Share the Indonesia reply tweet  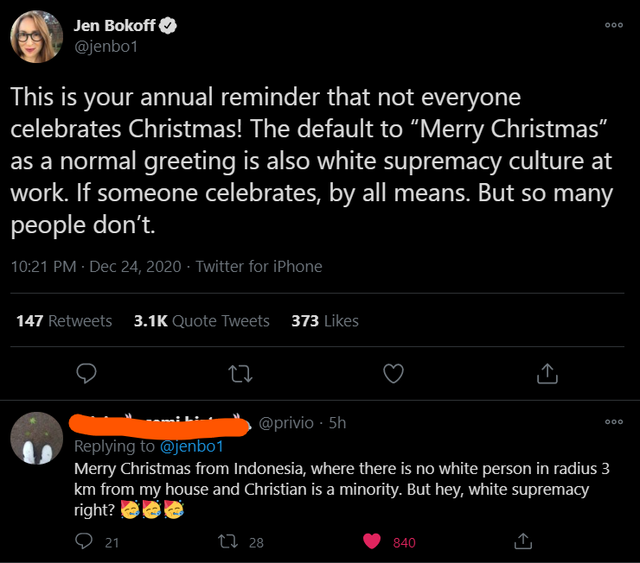[521, 541]
